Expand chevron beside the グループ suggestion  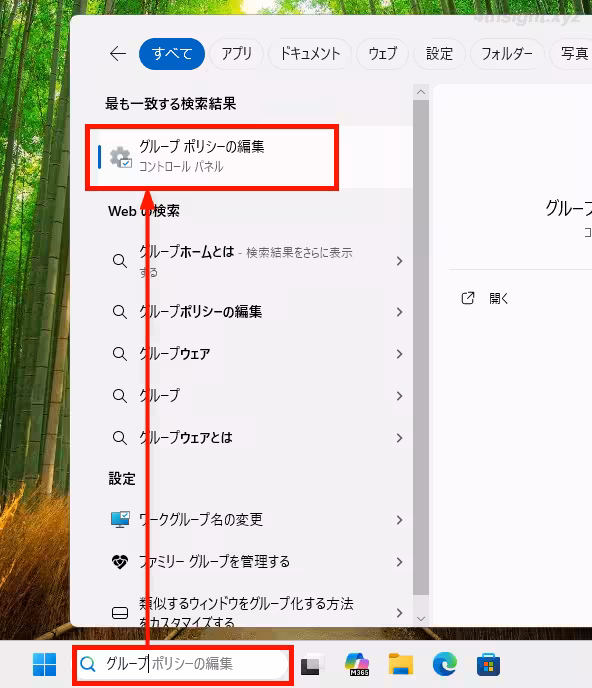click(x=399, y=396)
